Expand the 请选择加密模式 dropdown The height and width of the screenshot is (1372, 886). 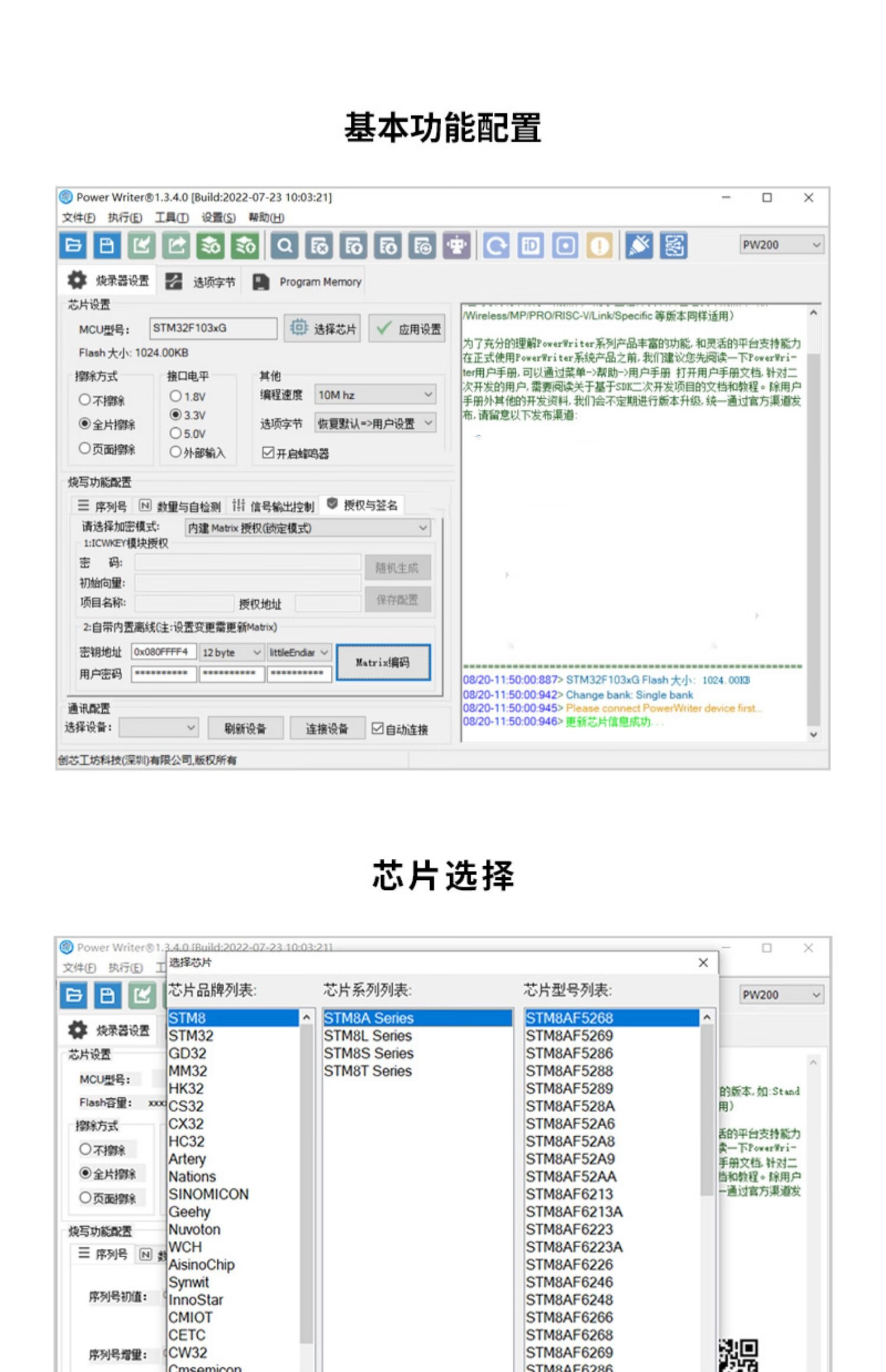coord(308,528)
